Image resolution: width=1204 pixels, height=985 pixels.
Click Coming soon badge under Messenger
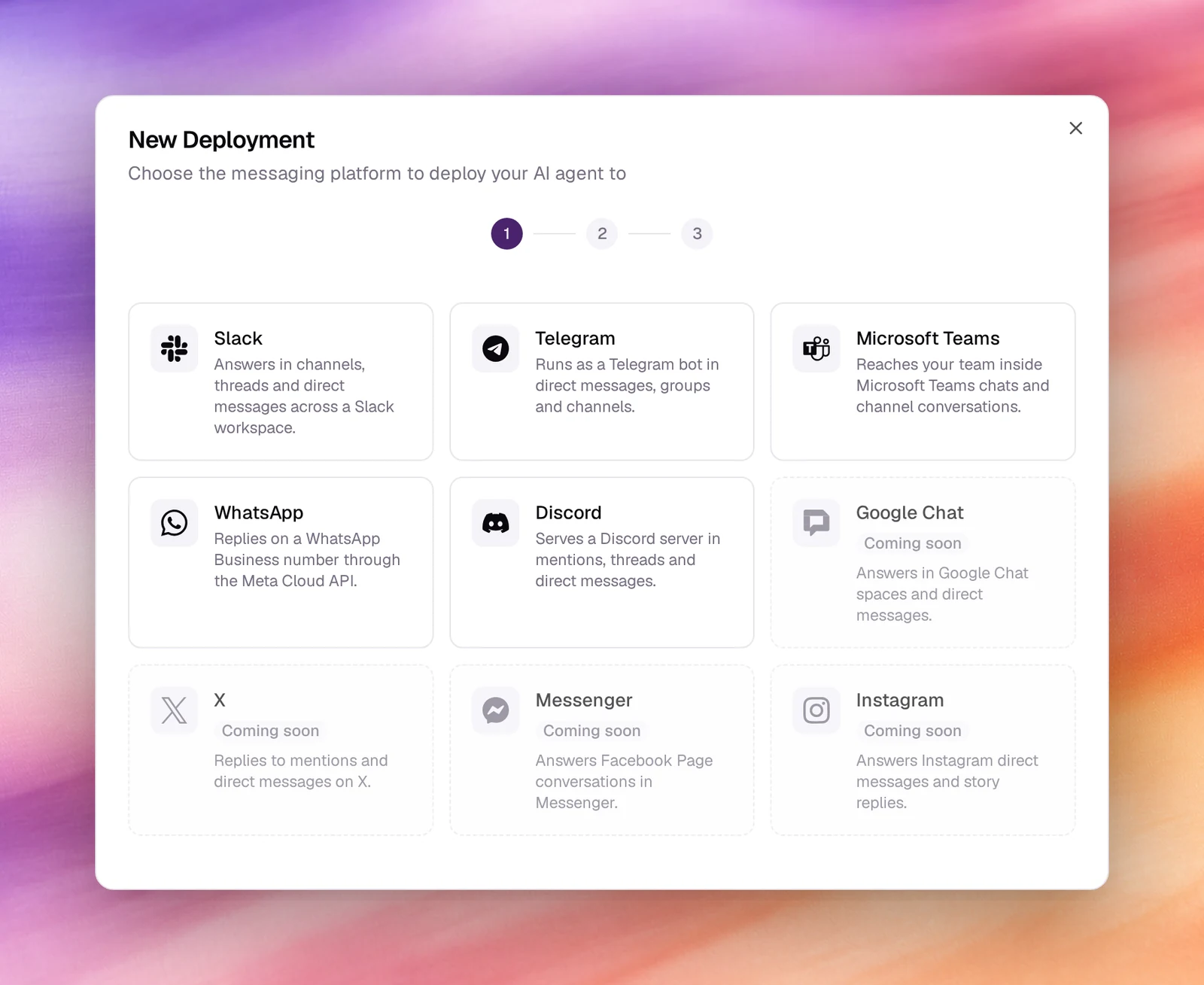(x=591, y=731)
